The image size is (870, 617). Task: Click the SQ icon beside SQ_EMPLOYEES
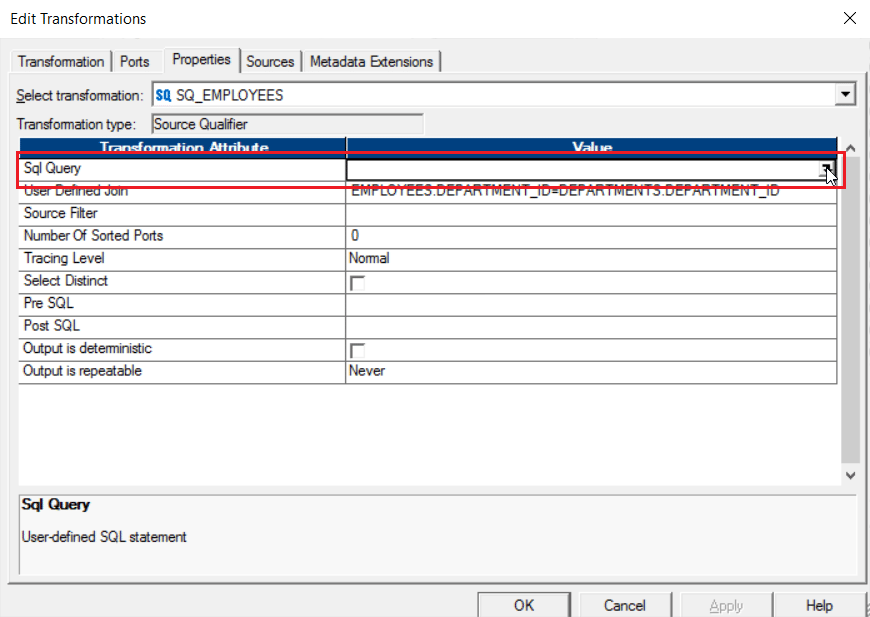tap(163, 95)
